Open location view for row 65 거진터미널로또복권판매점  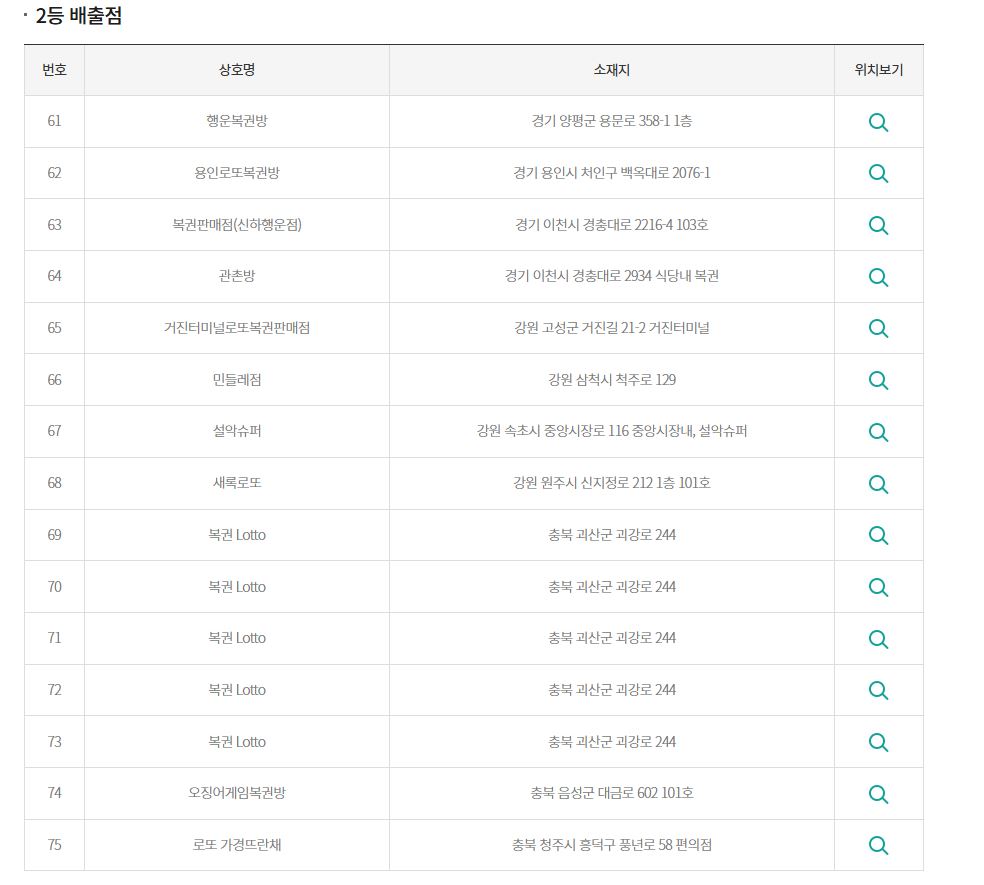(878, 329)
